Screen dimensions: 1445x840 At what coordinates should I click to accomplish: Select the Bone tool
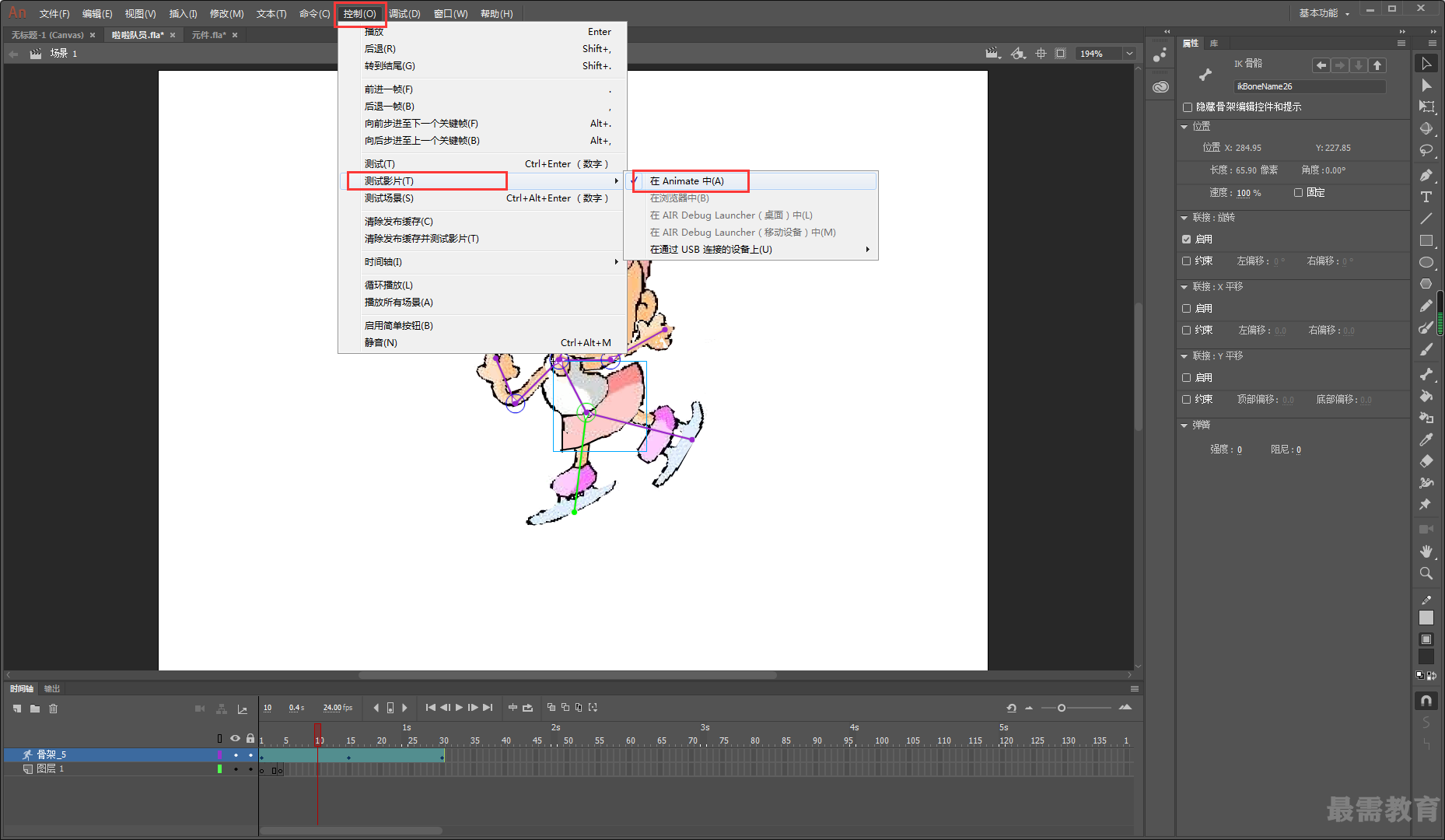click(1426, 374)
